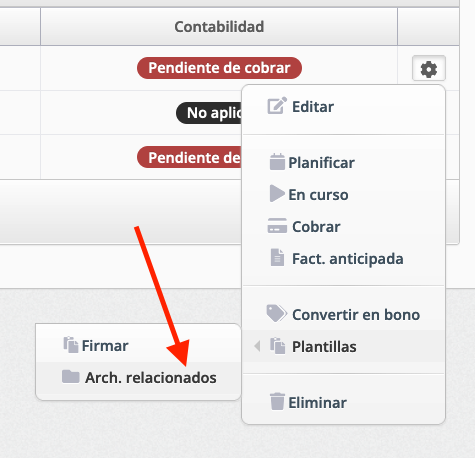Screen dimensions: 475x458
Task: Click the Contabilidad column header
Action: [219, 27]
